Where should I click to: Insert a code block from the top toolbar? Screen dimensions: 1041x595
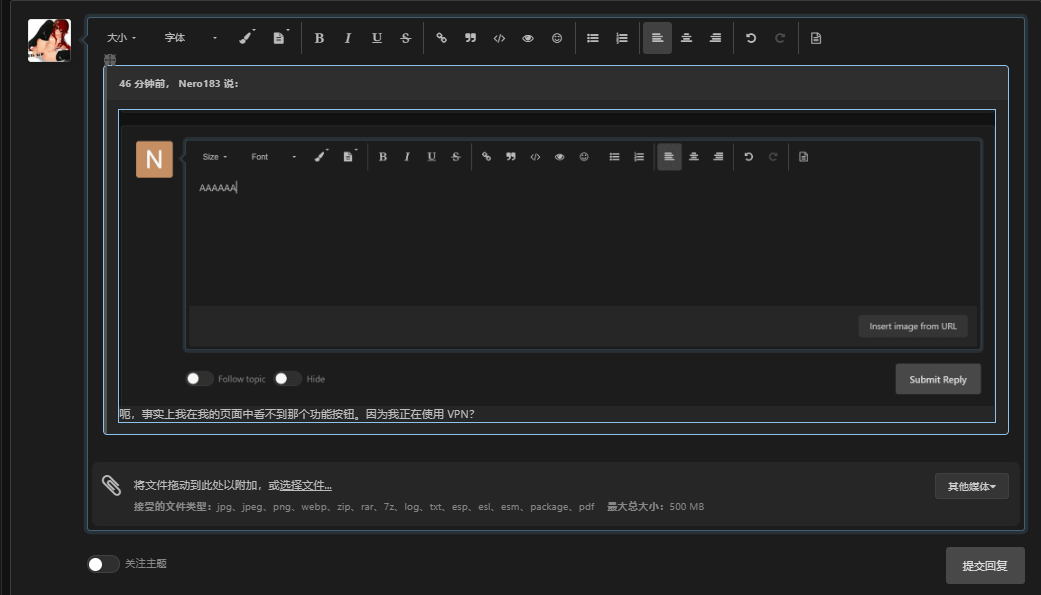click(x=499, y=38)
